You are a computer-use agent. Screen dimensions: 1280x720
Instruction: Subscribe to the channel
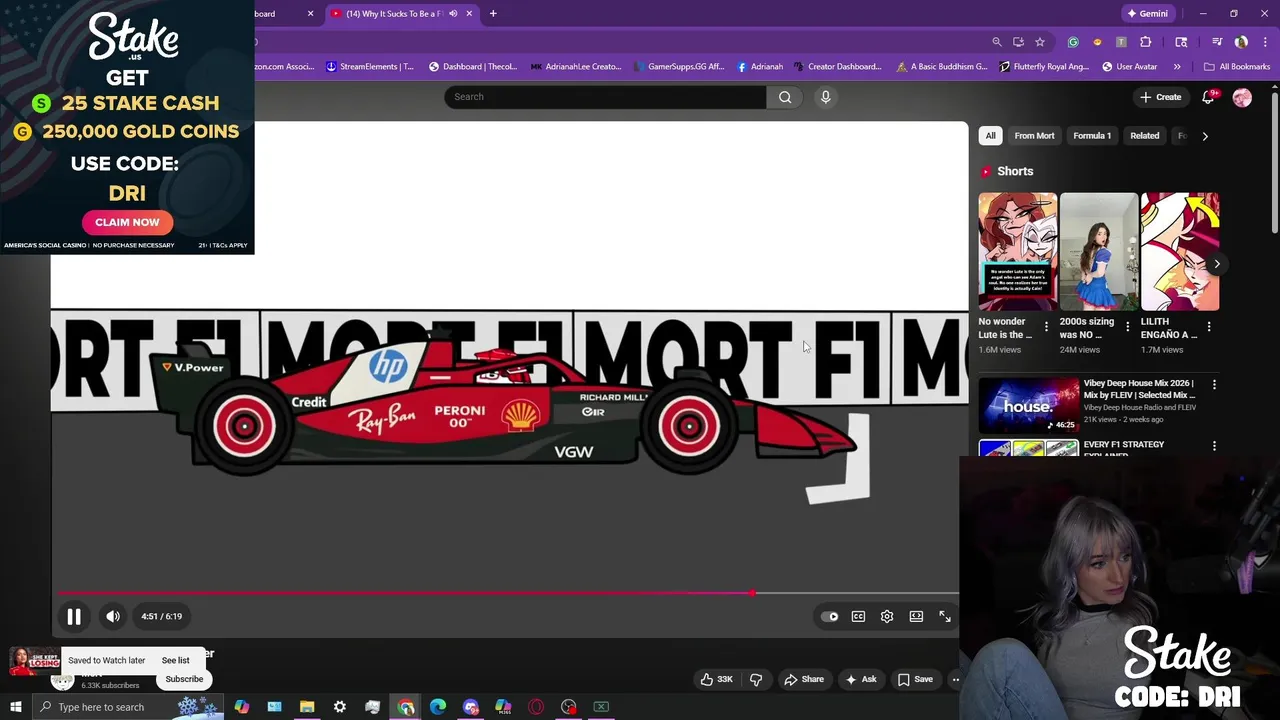click(184, 680)
